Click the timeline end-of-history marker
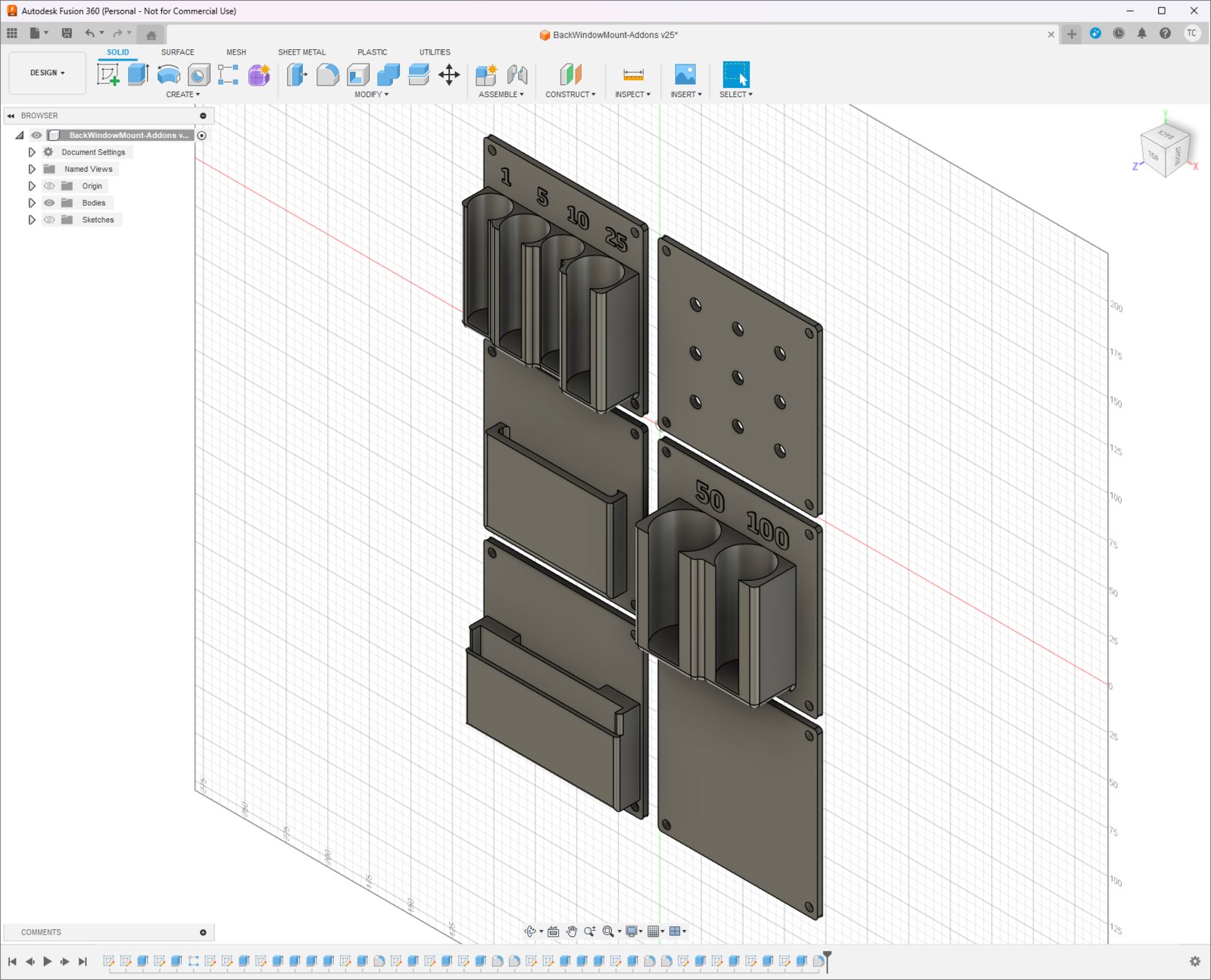 [x=828, y=960]
